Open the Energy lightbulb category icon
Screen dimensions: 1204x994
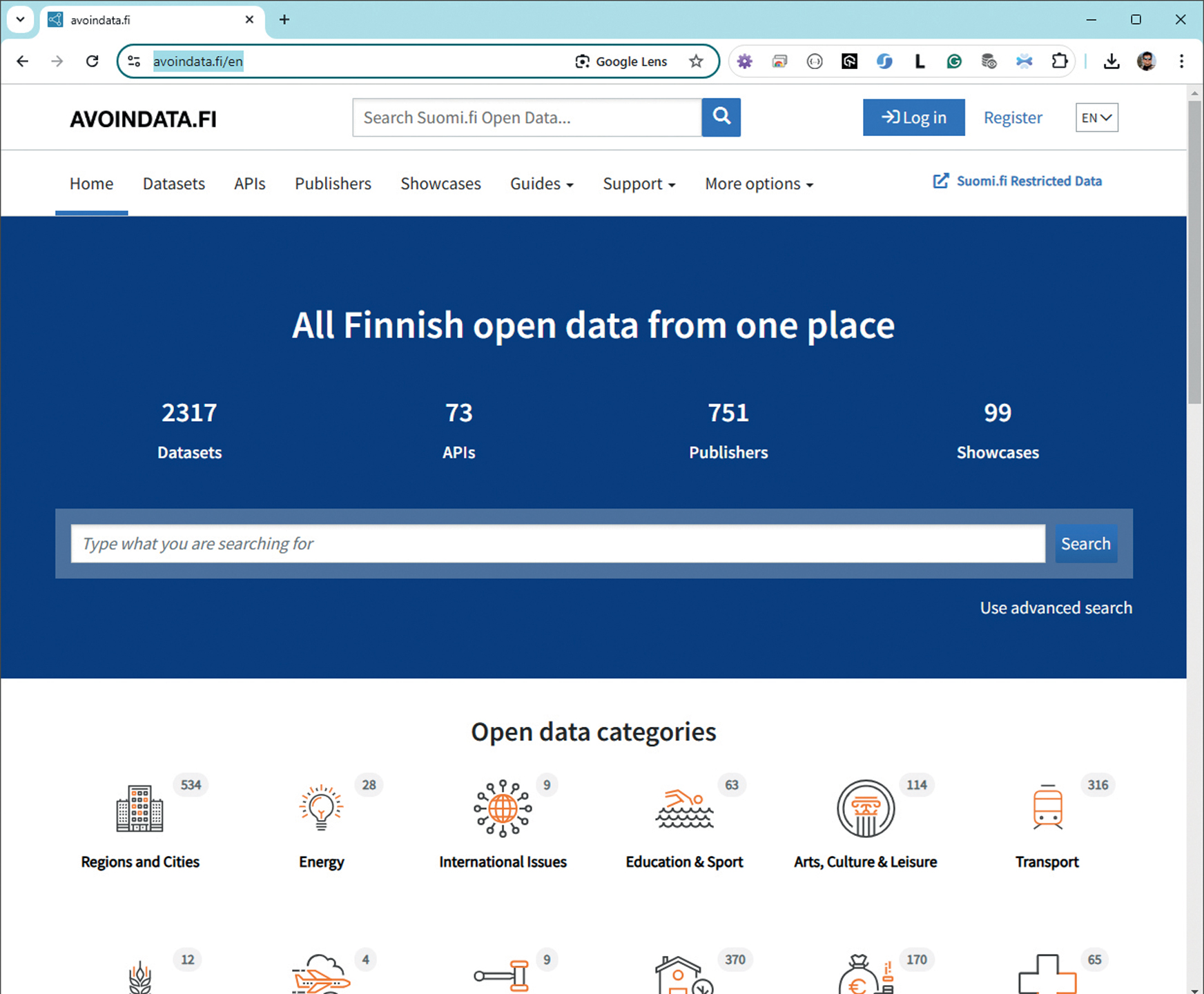321,808
